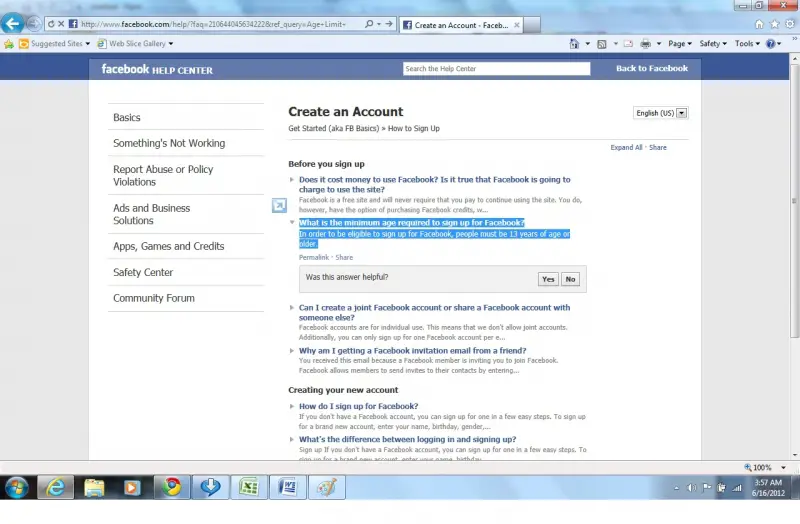Open Web Slice Gallery dropdown
Viewport: 800px width, 524px height.
tap(171, 44)
